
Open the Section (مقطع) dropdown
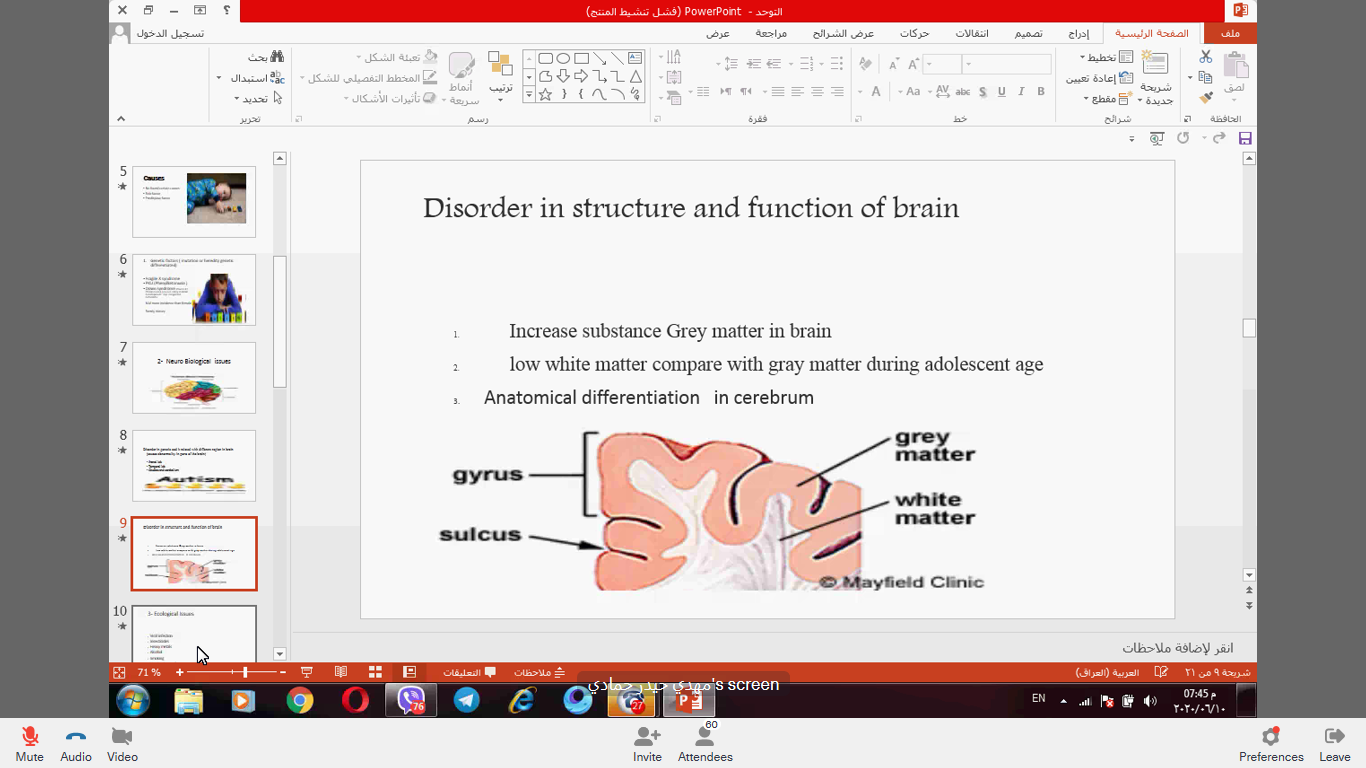click(1109, 99)
